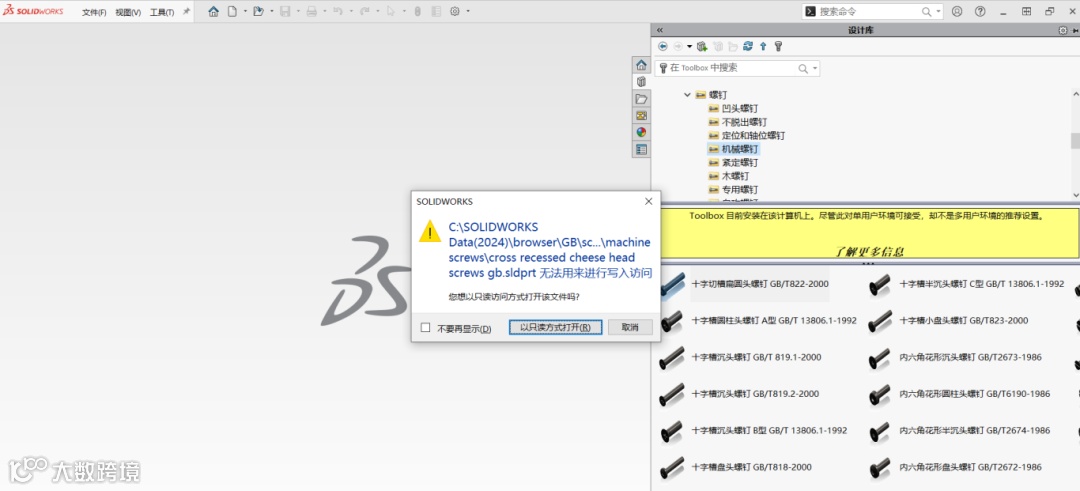1080x491 pixels.
Task: Collapse the task pane with double chevron
Action: point(660,30)
